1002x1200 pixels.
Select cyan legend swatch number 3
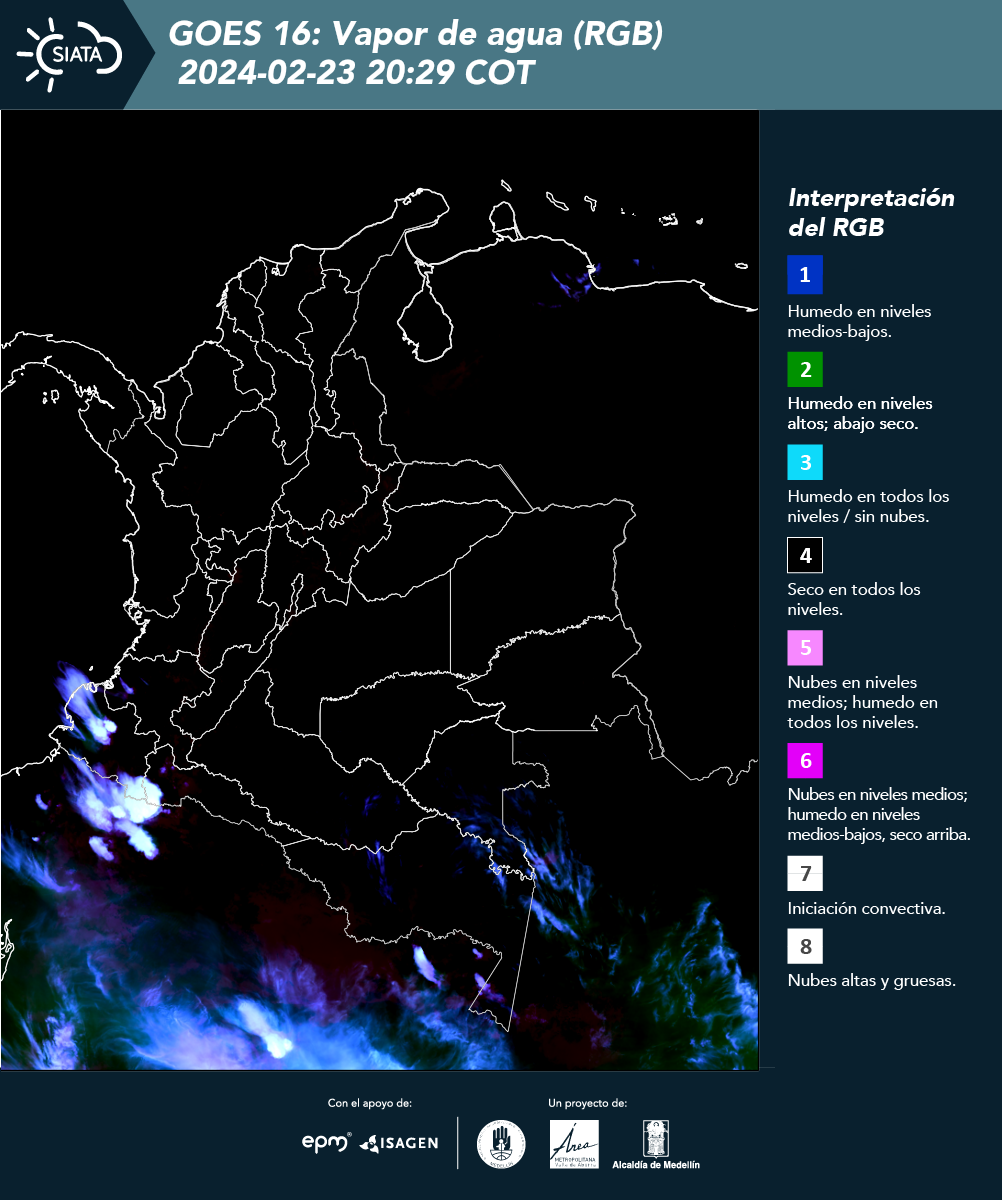click(x=805, y=463)
